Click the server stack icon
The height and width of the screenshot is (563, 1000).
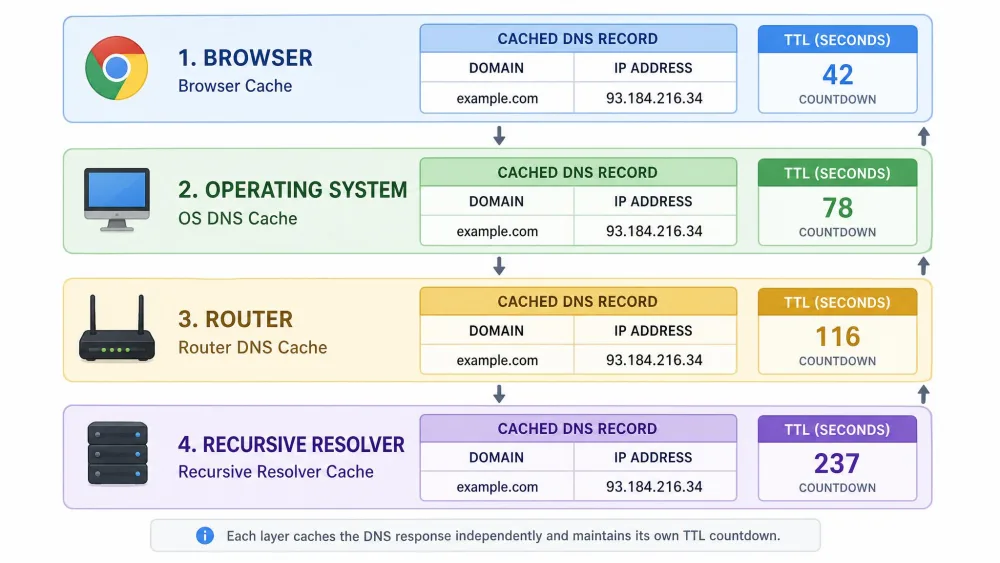pos(117,453)
